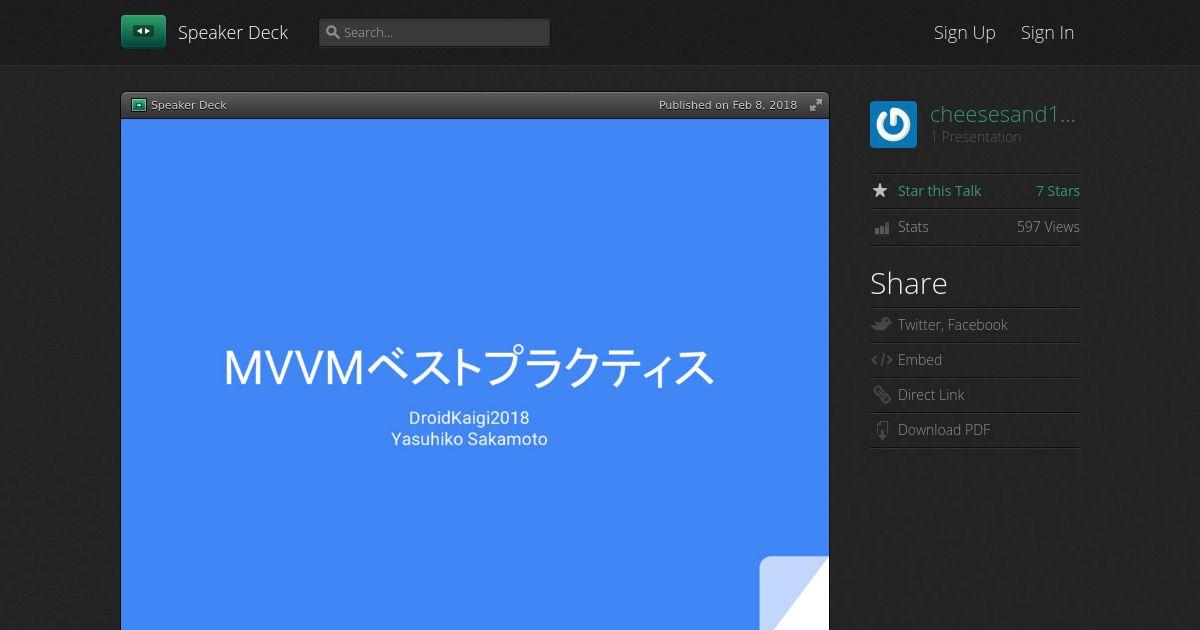Click the small Speaker Deck icon in player bar
The width and height of the screenshot is (1200, 630).
[x=139, y=105]
